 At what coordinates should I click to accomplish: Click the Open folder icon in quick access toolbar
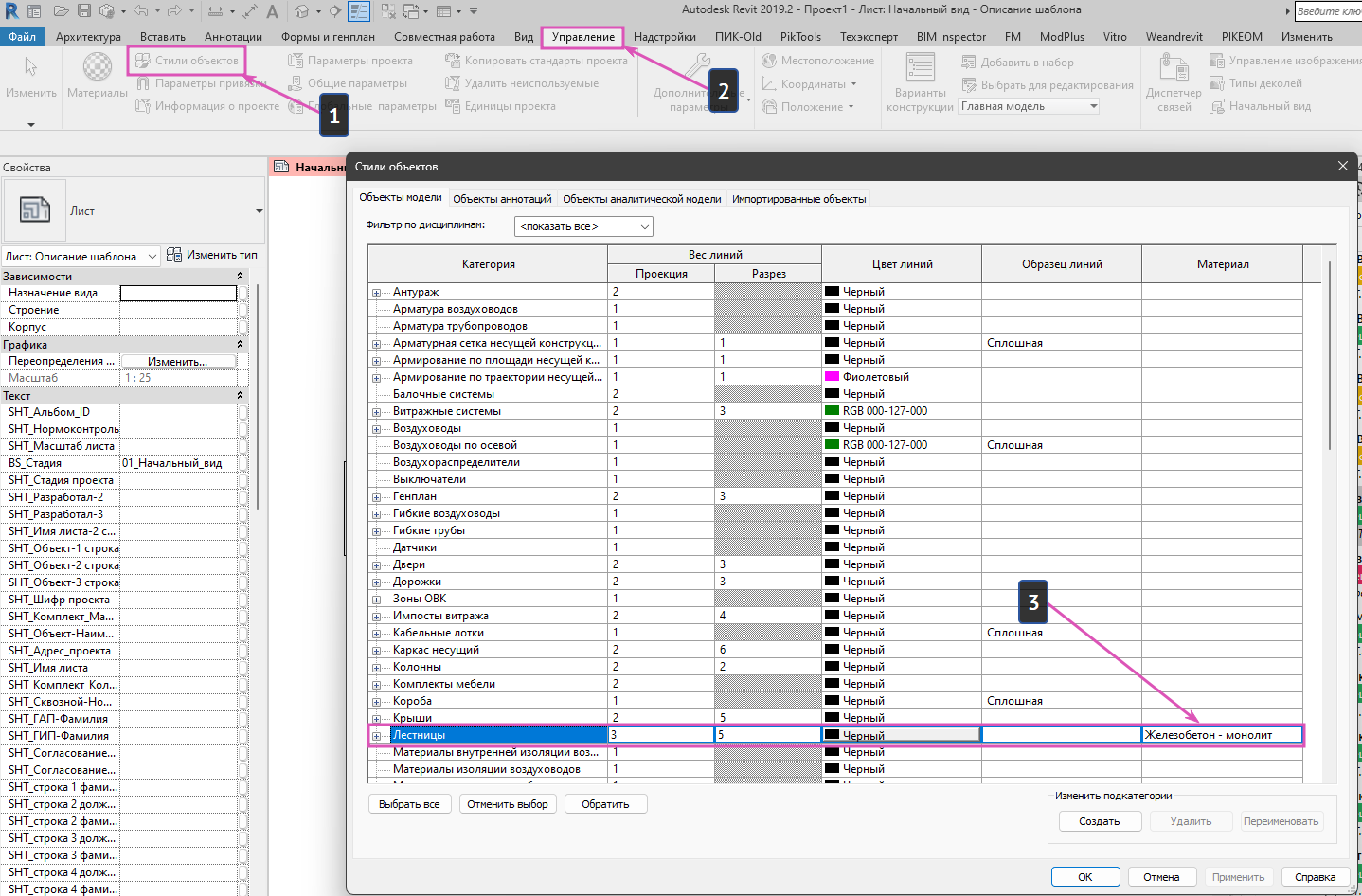tap(61, 11)
